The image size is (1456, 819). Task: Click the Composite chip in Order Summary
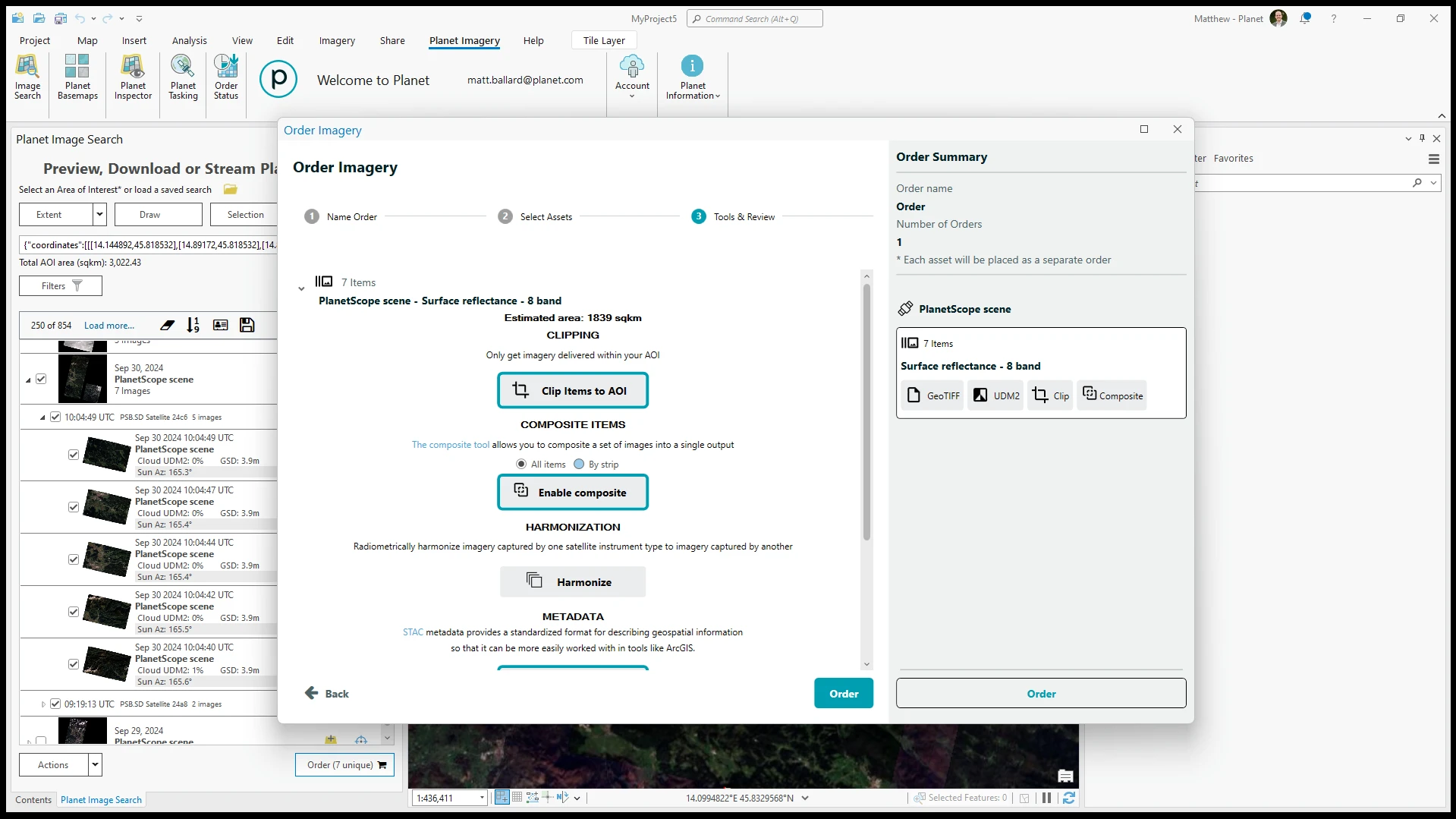pos(1112,395)
